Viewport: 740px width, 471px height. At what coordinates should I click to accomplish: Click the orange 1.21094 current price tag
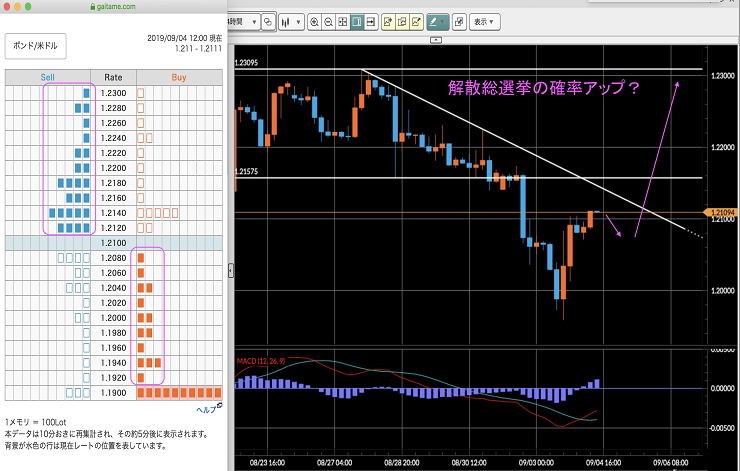pyautogui.click(x=721, y=213)
